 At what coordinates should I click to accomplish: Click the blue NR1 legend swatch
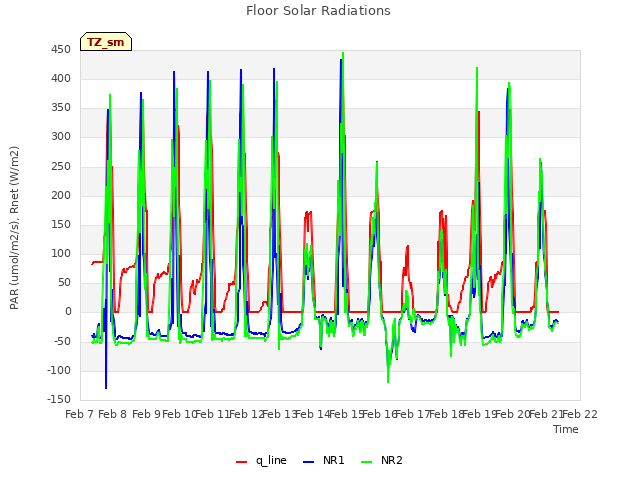pos(309,462)
